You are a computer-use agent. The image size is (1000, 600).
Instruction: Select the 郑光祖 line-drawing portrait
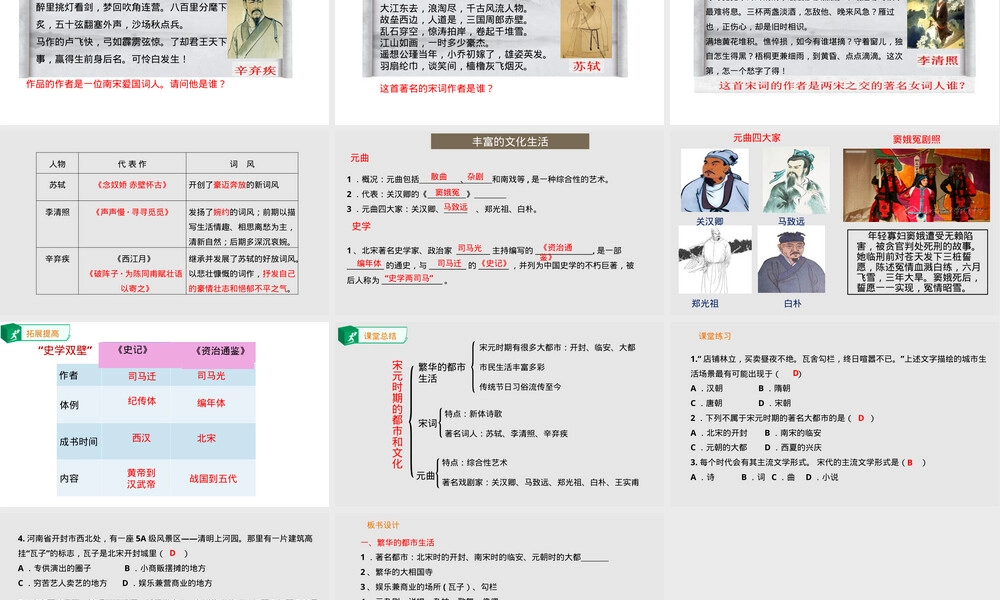click(x=715, y=260)
